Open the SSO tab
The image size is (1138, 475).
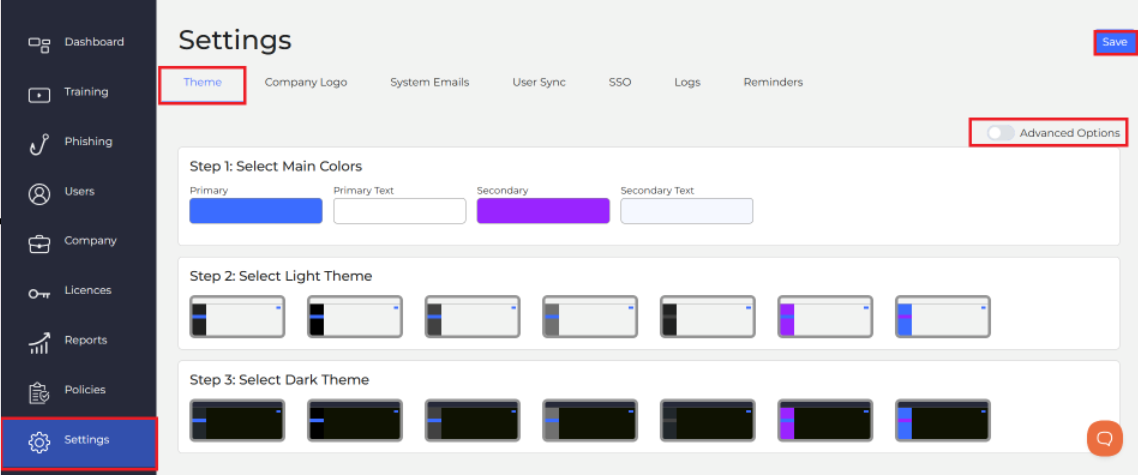pos(620,82)
